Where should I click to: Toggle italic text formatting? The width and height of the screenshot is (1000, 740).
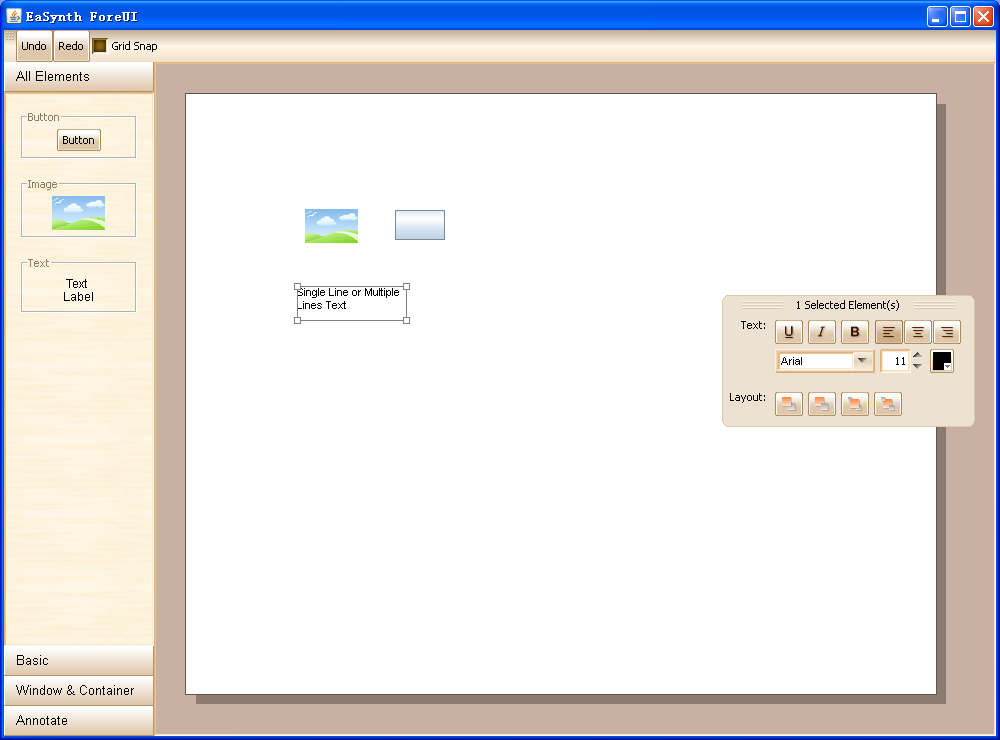pyautogui.click(x=821, y=332)
